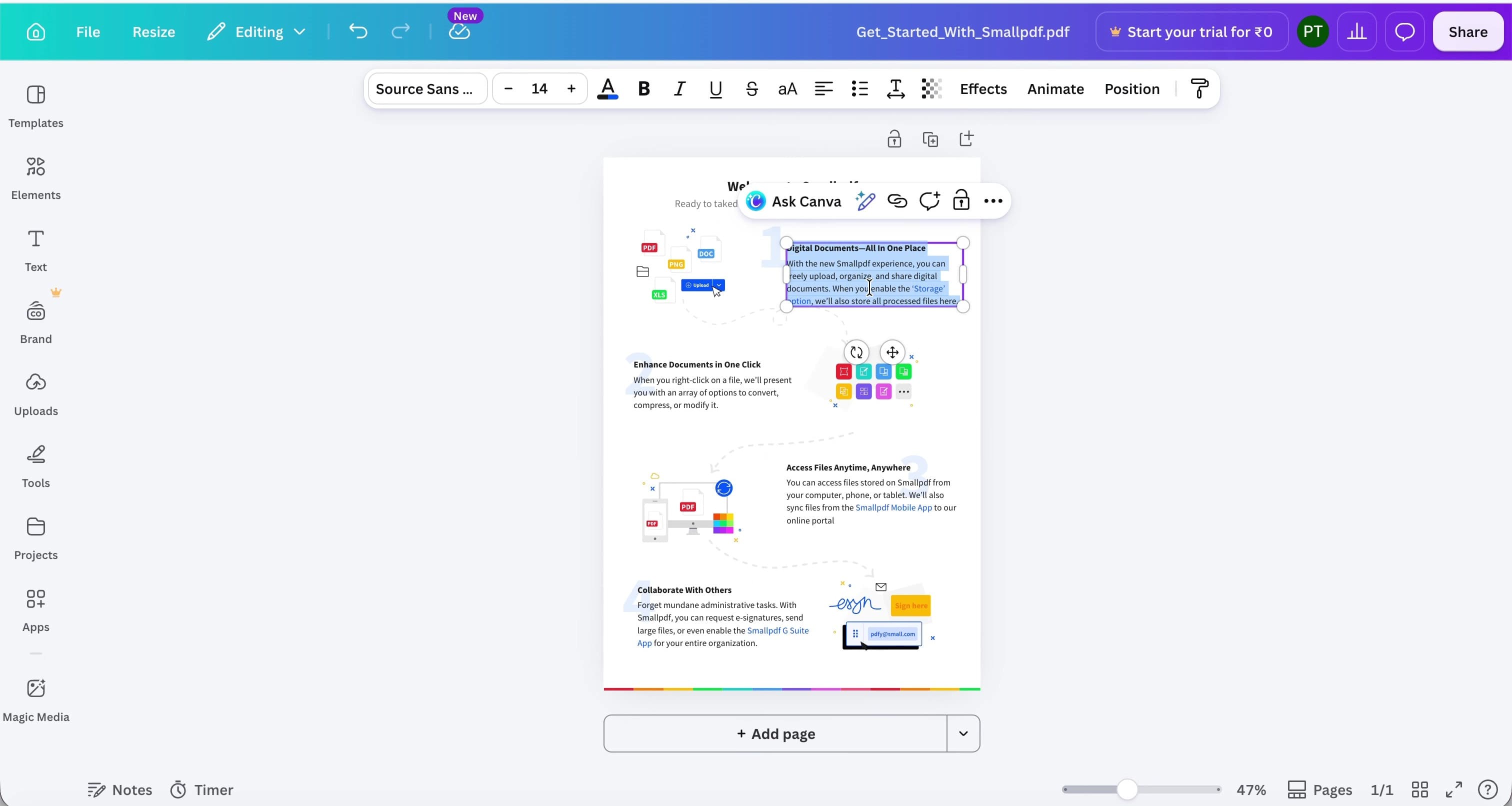The width and height of the screenshot is (1512, 806).
Task: Open the File menu
Action: [88, 31]
